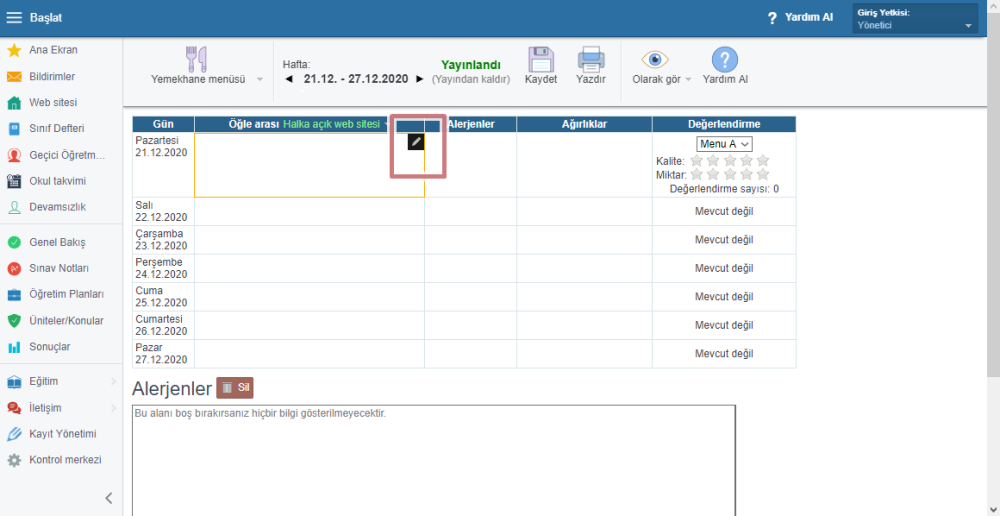1000x516 pixels.
Task: Rate Miktar with the fifth star
Action: [x=763, y=174]
